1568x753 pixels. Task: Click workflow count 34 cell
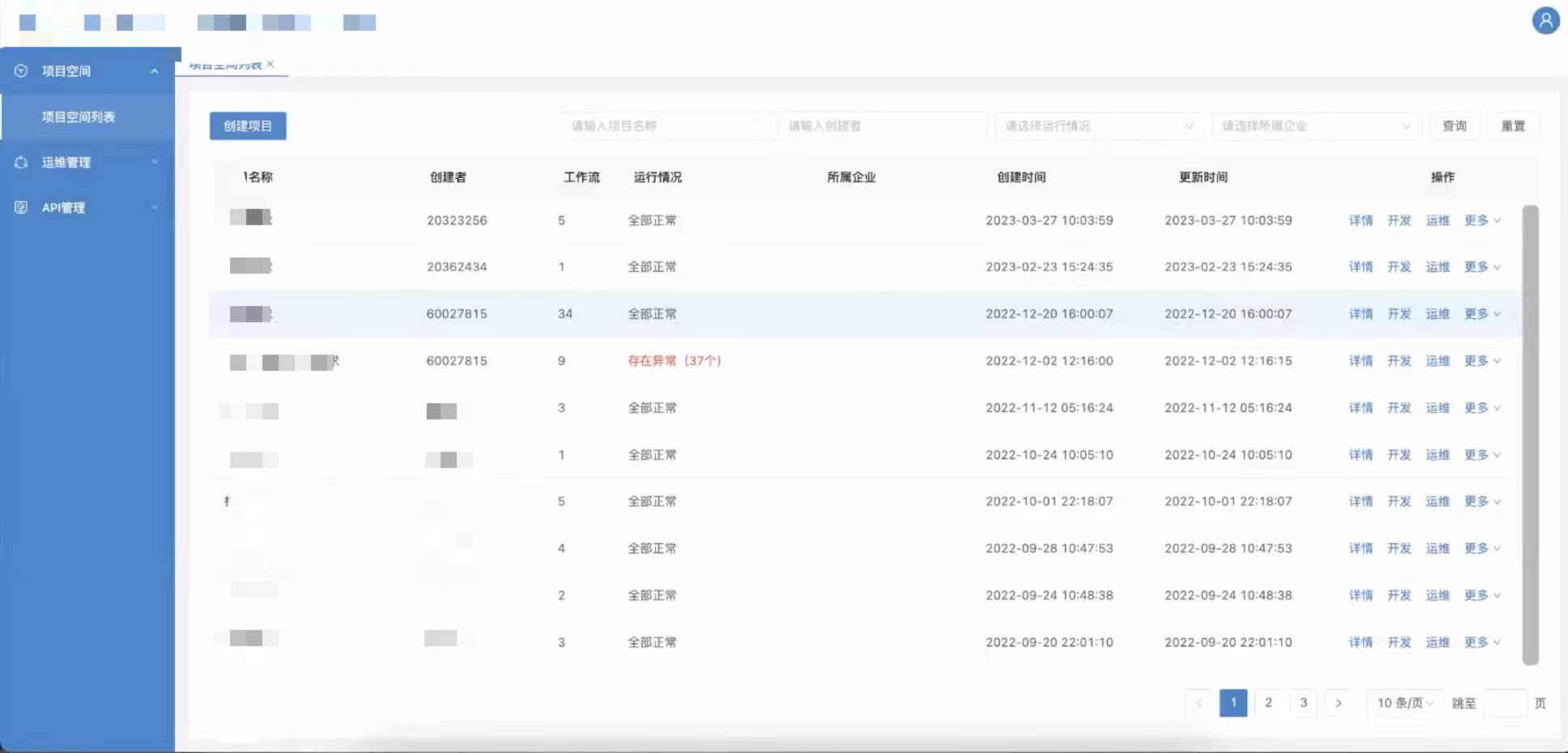click(x=565, y=313)
